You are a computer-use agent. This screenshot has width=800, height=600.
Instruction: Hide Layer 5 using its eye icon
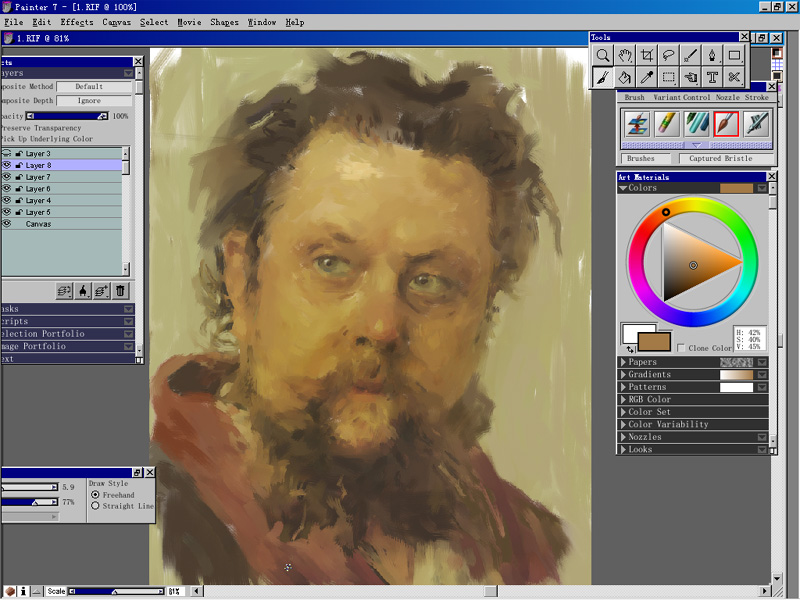(x=7, y=212)
